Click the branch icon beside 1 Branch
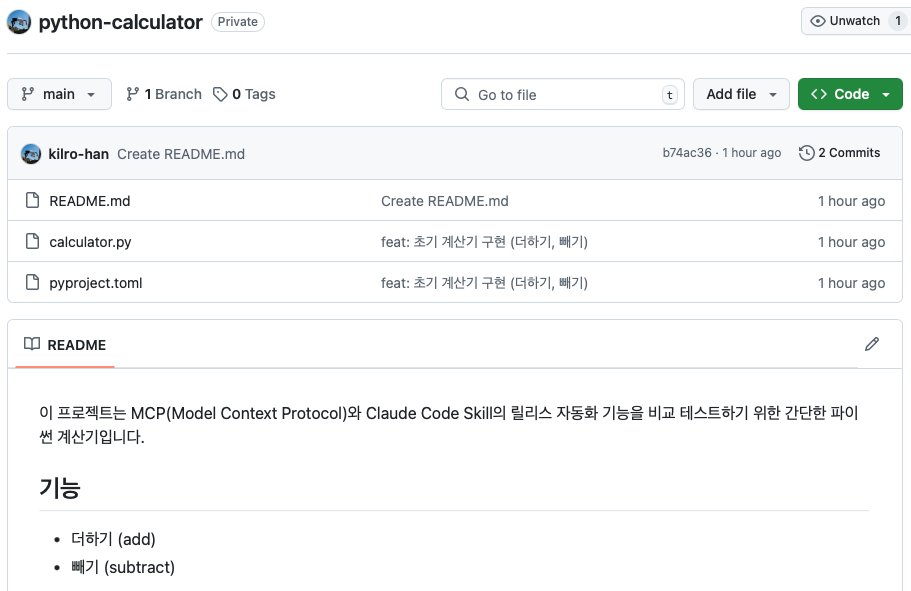The width and height of the screenshot is (911, 591). pos(132,94)
